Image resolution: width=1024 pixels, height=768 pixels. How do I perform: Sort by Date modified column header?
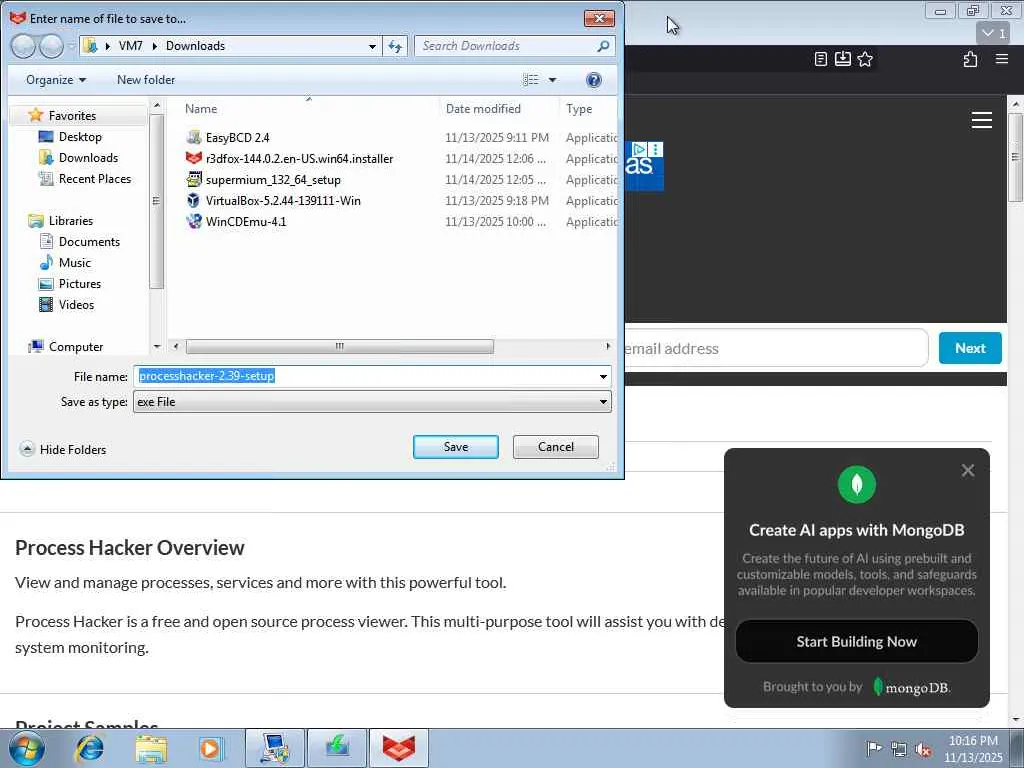483,109
